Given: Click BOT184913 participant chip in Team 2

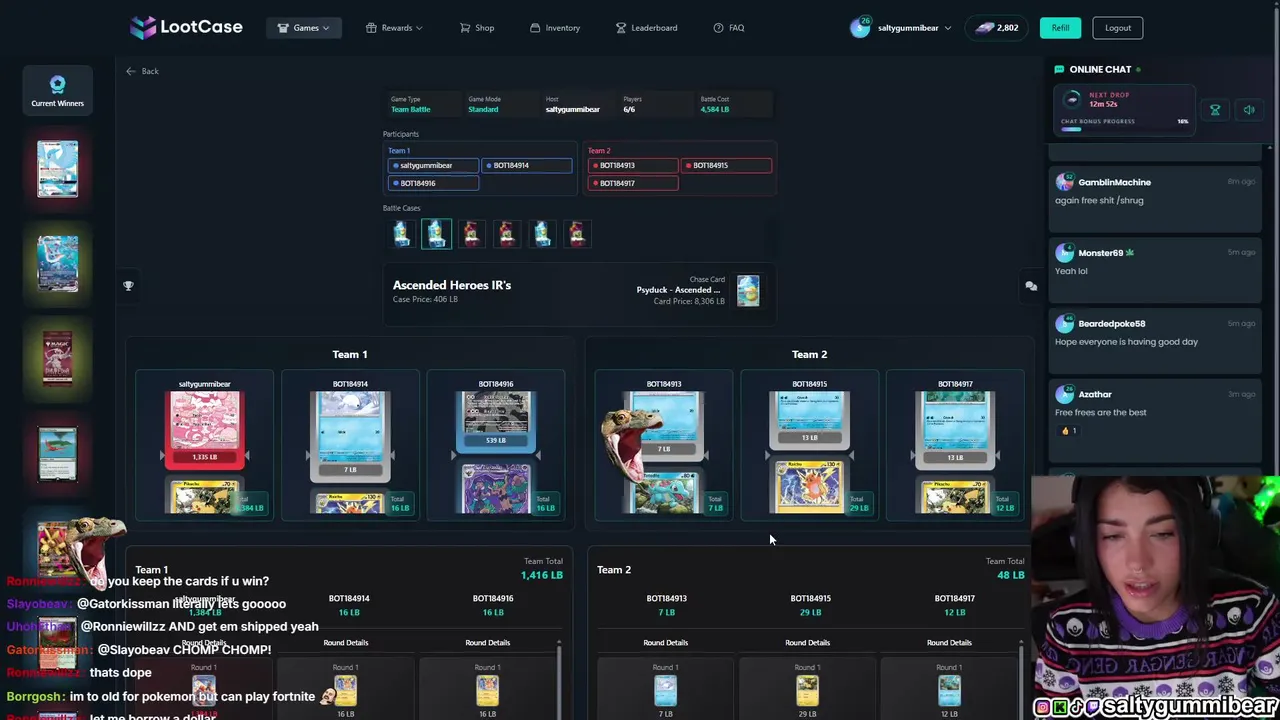Looking at the screenshot, I should (633, 165).
